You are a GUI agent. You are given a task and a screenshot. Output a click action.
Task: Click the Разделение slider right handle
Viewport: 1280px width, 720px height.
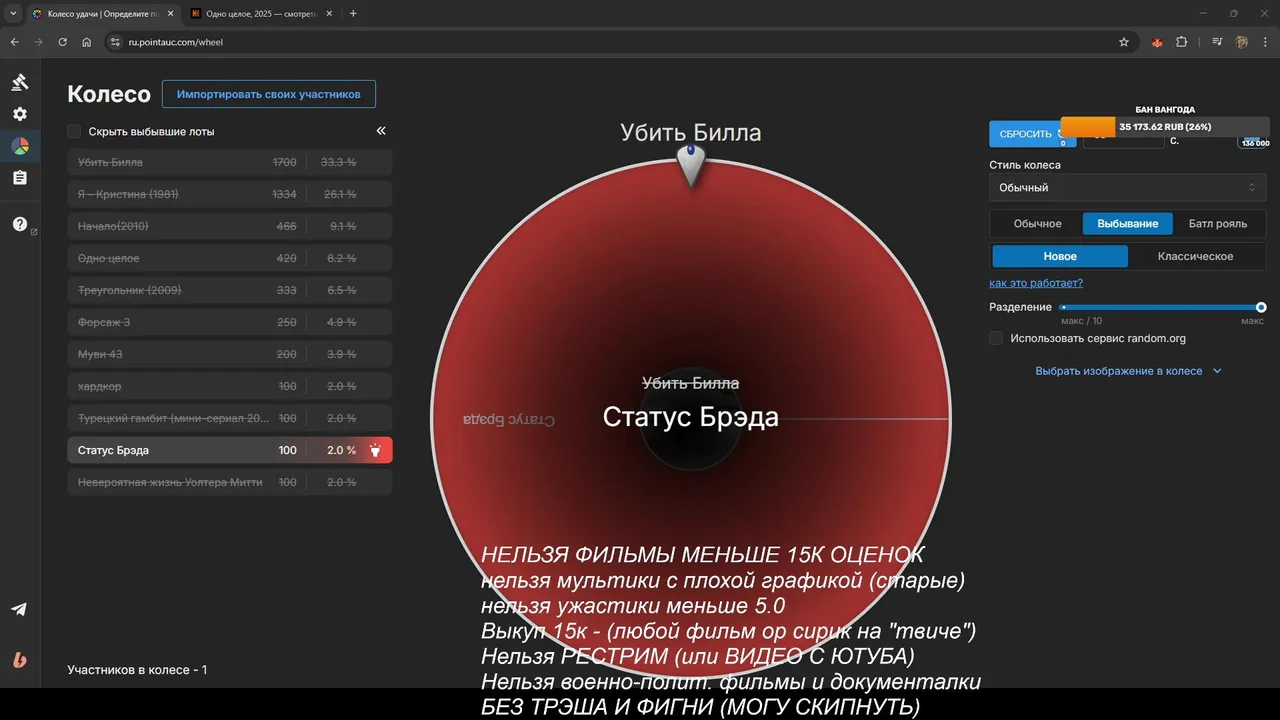coord(1261,307)
